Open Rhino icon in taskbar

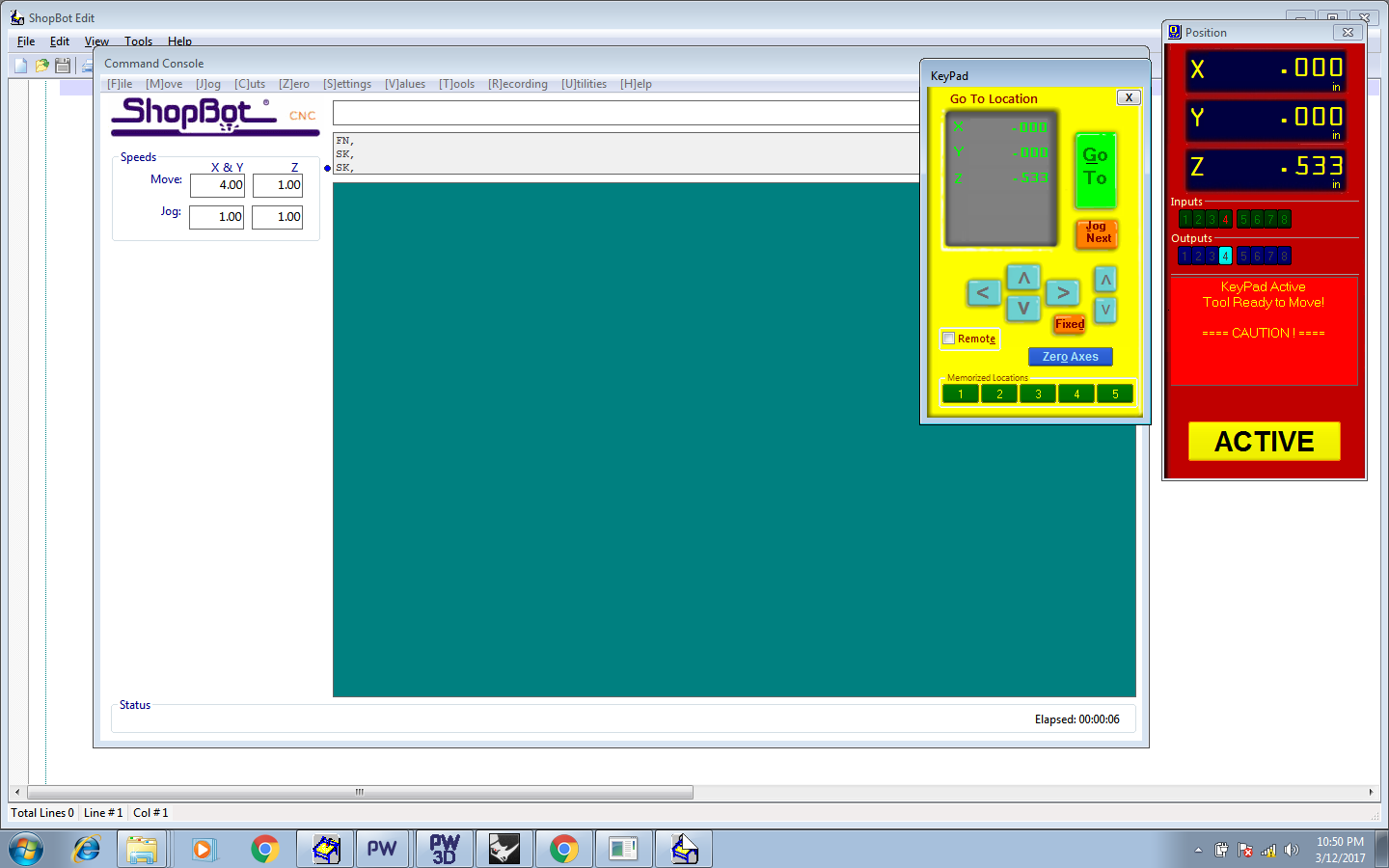(504, 849)
